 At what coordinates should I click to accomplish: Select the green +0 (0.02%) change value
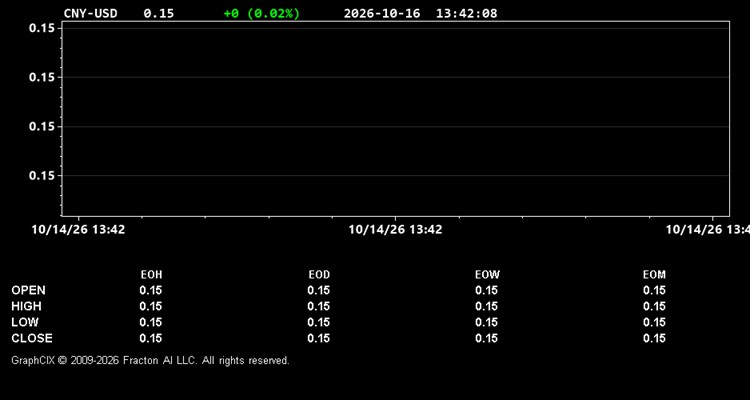[262, 13]
